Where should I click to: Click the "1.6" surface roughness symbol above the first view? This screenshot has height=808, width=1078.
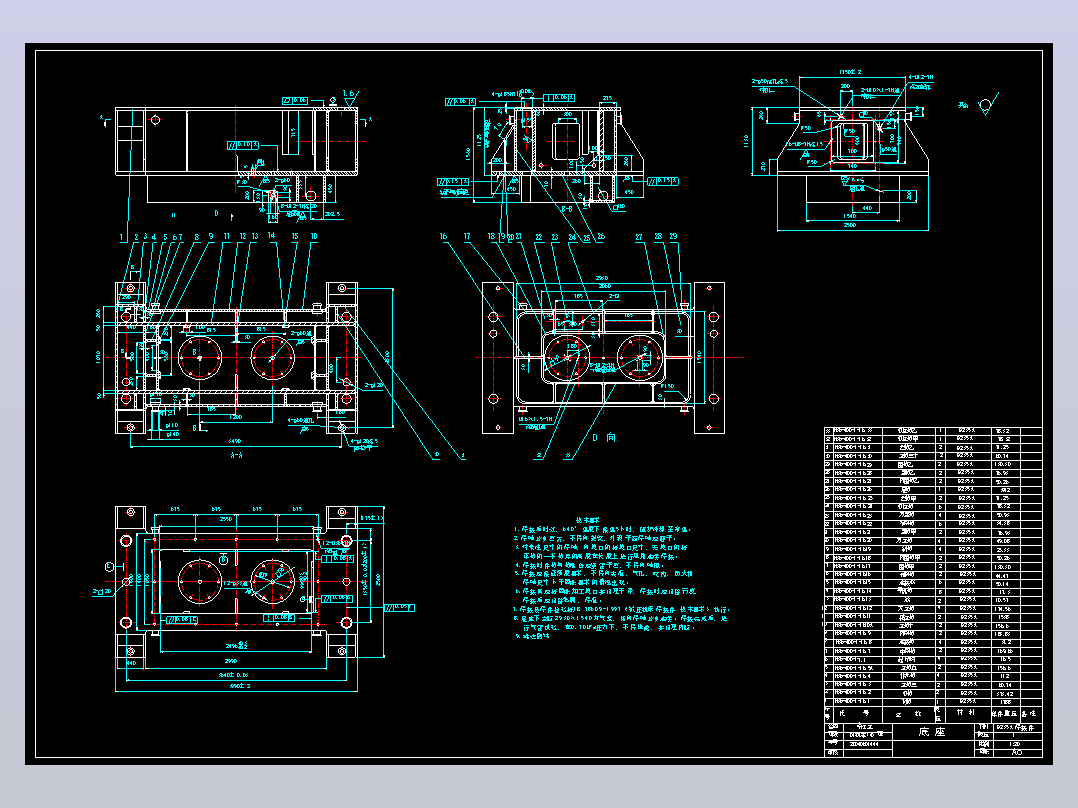350,97
